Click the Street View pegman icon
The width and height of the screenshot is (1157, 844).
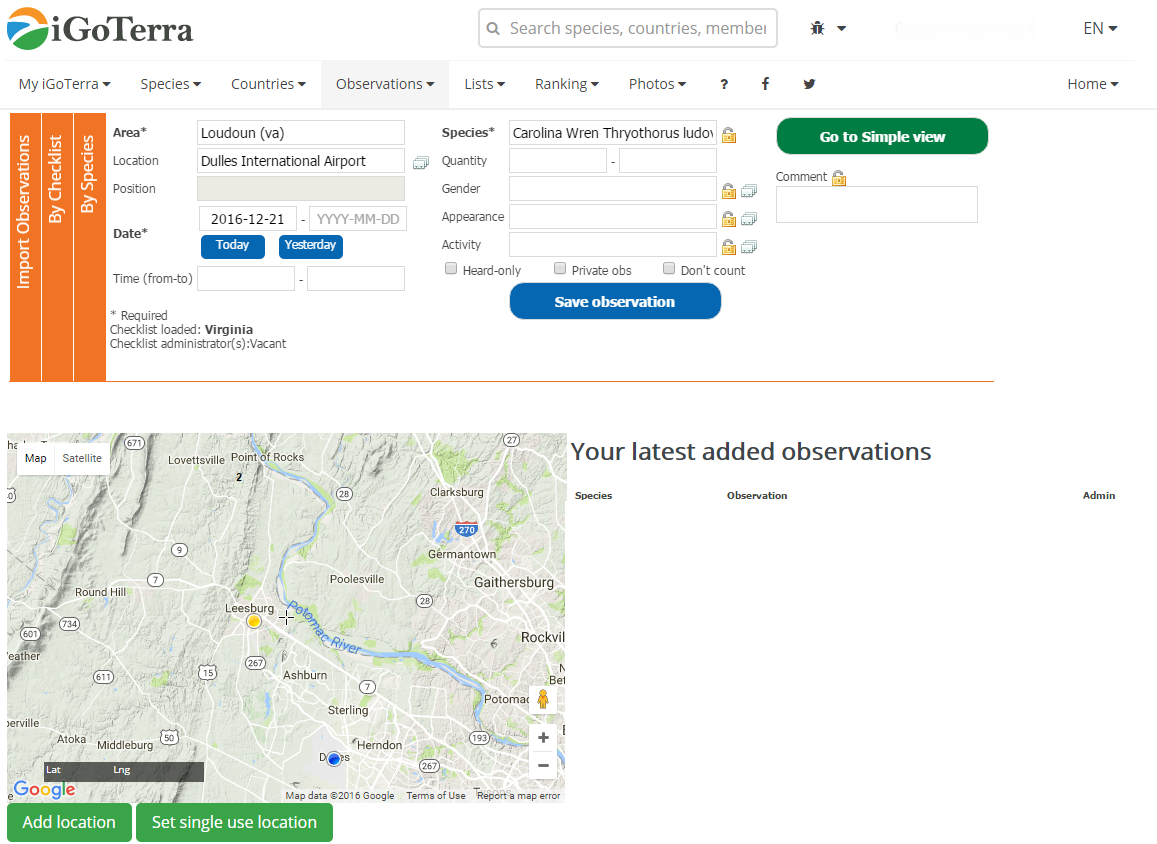(543, 699)
